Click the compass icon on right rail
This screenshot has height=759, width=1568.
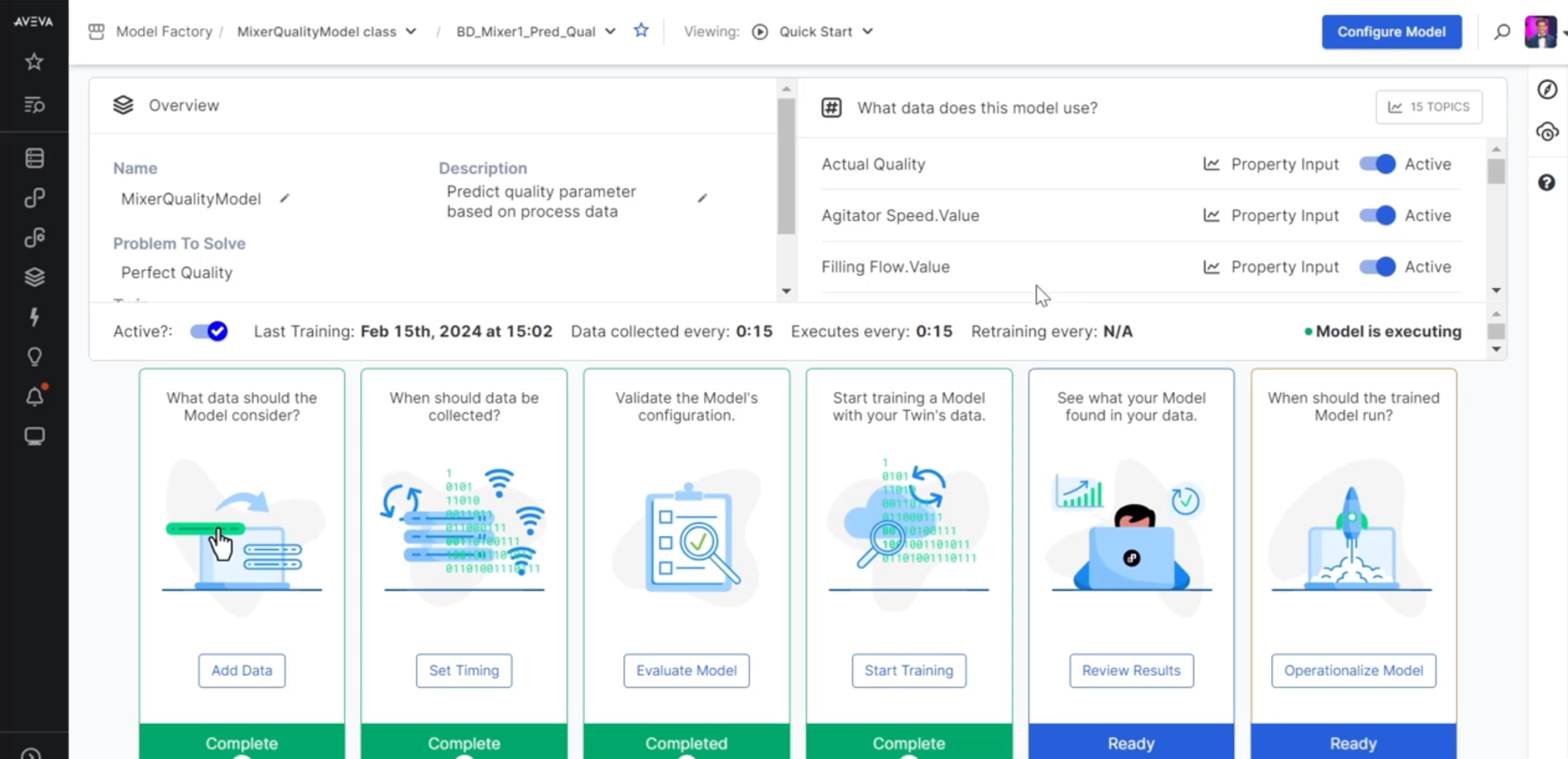[1547, 89]
